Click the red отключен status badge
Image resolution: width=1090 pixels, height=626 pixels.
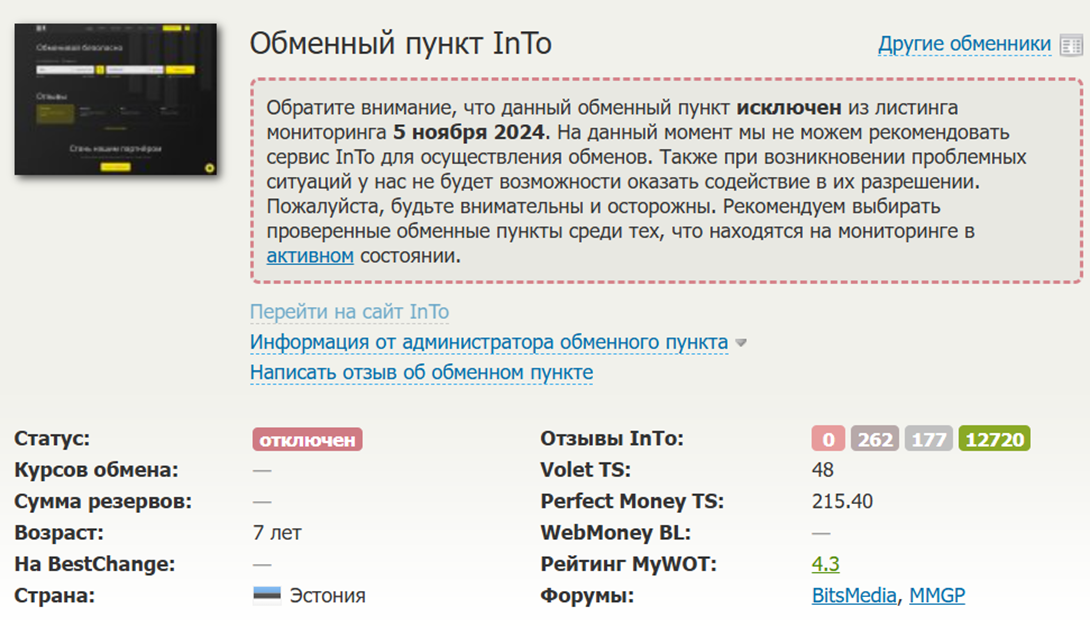click(x=307, y=440)
